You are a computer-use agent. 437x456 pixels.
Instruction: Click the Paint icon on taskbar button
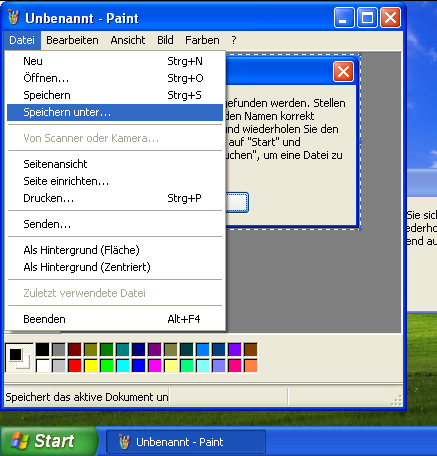pos(124,442)
